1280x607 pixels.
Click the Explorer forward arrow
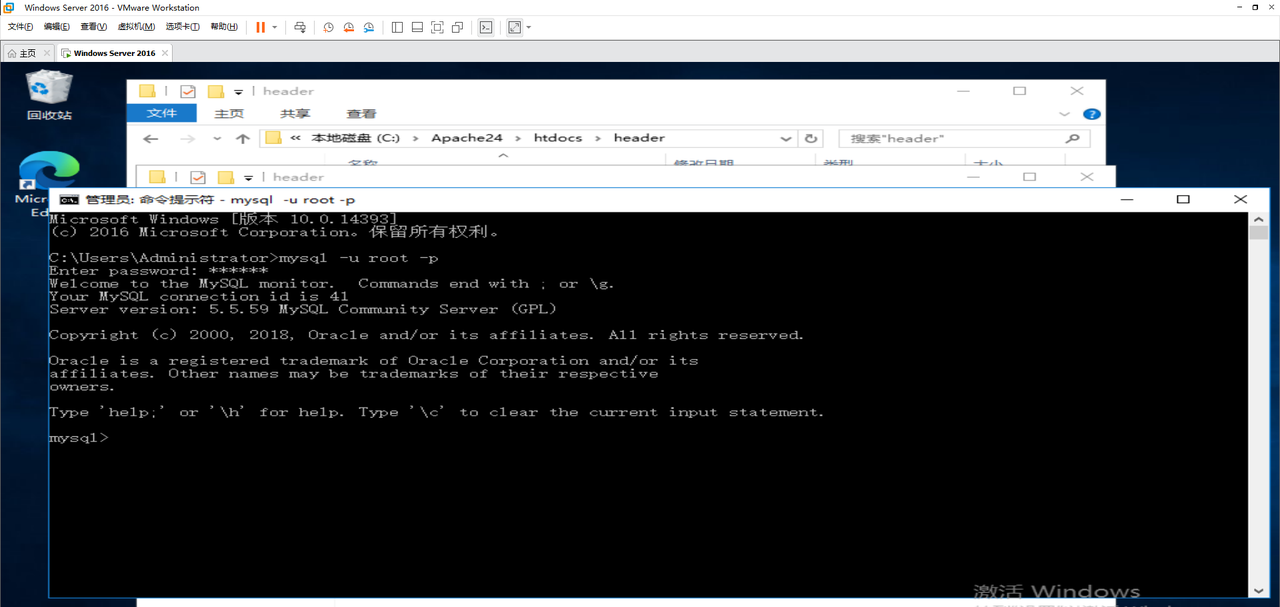point(187,139)
